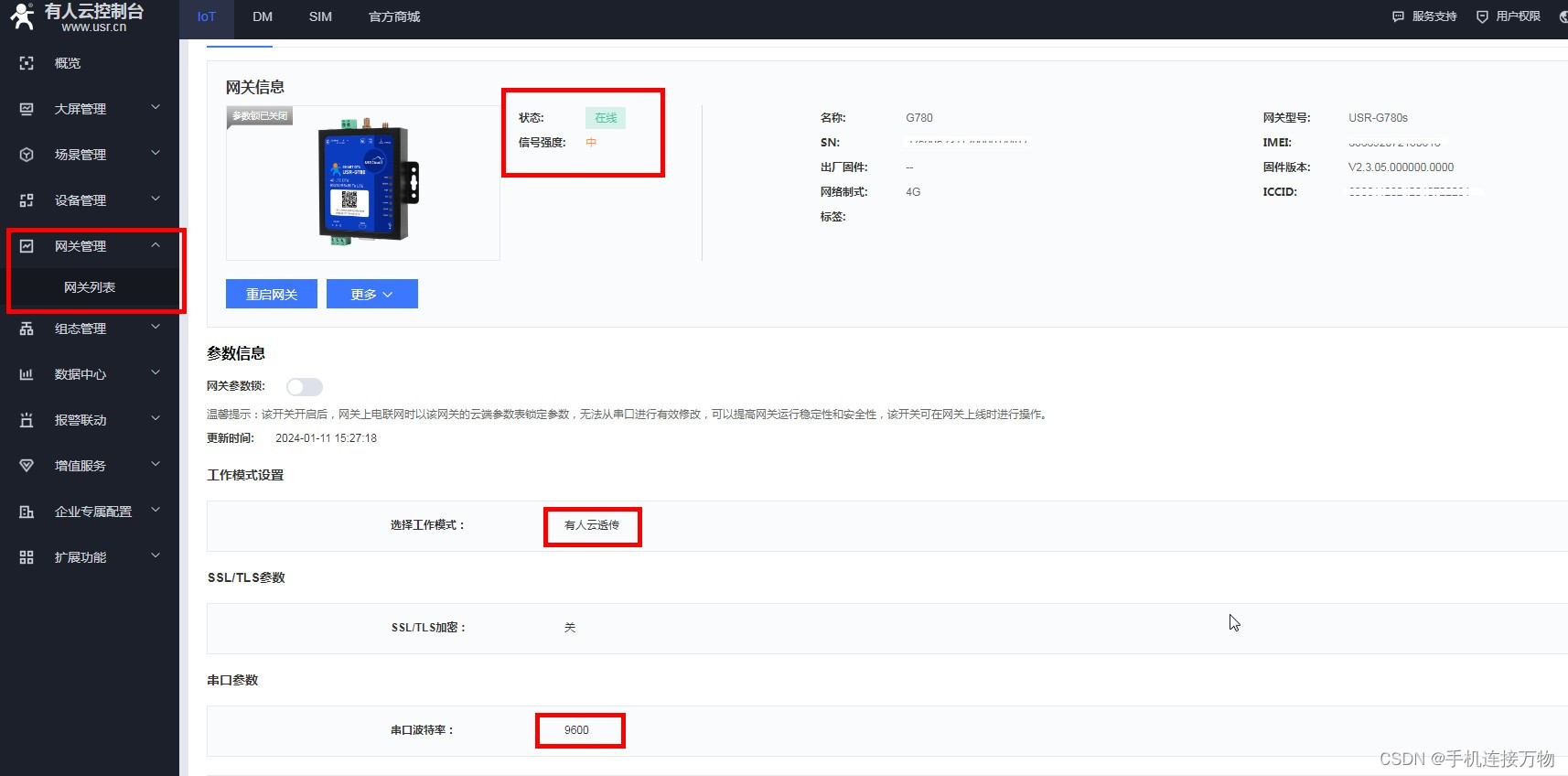Screen dimensions: 1568x776
Task: Click the 用户权限 shield icon
Action: tap(1482, 16)
